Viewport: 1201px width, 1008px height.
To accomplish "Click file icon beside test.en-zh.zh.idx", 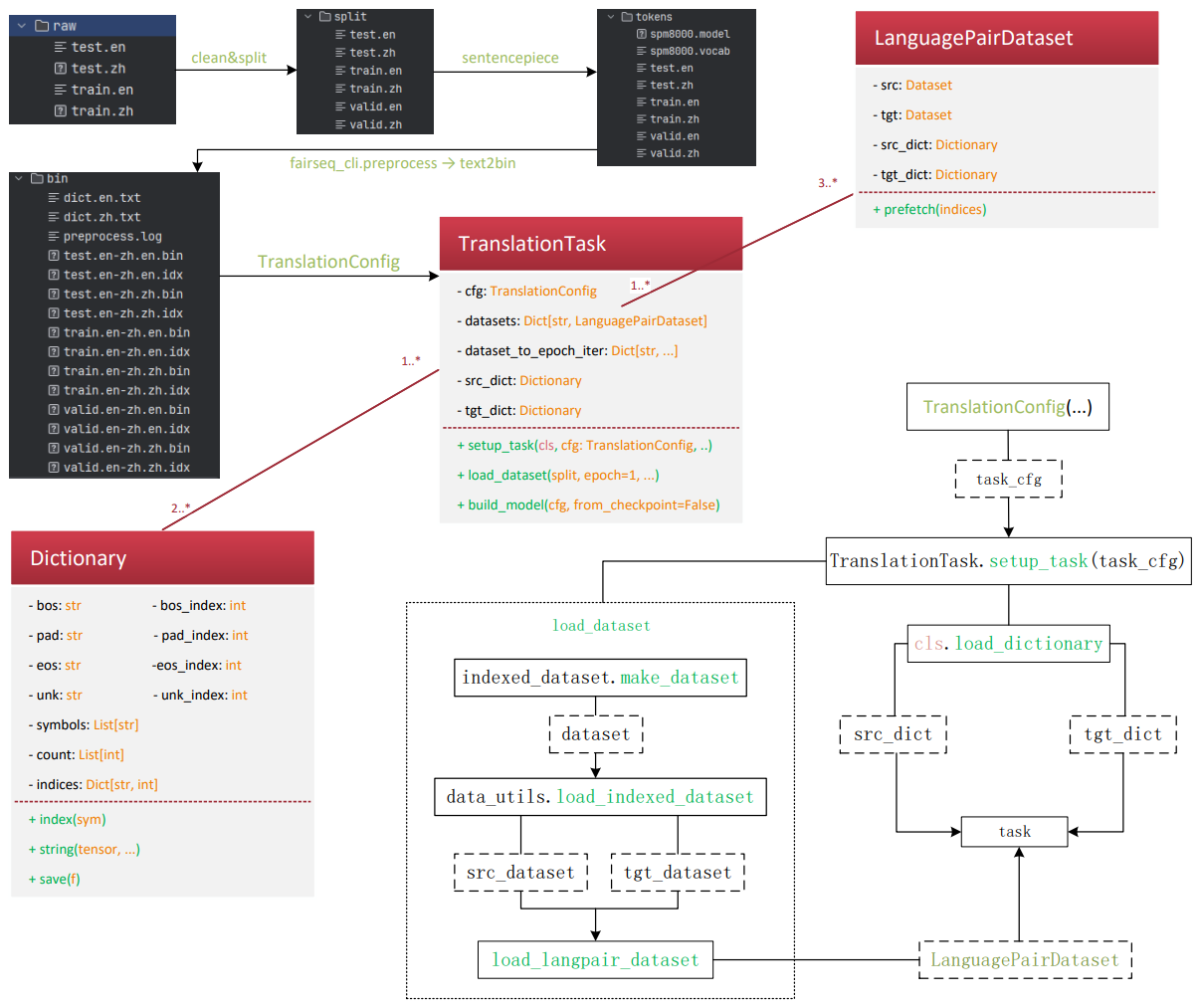I will click(54, 313).
